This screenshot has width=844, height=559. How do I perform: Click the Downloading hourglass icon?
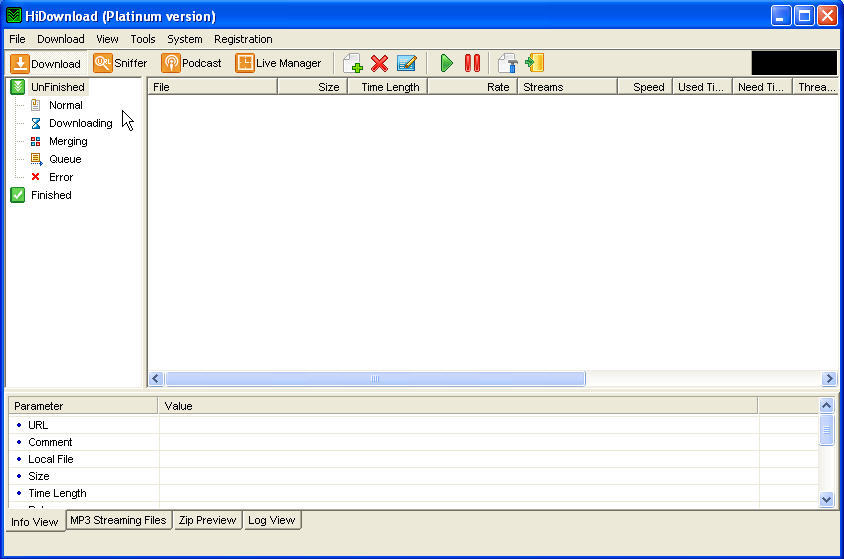tap(36, 123)
